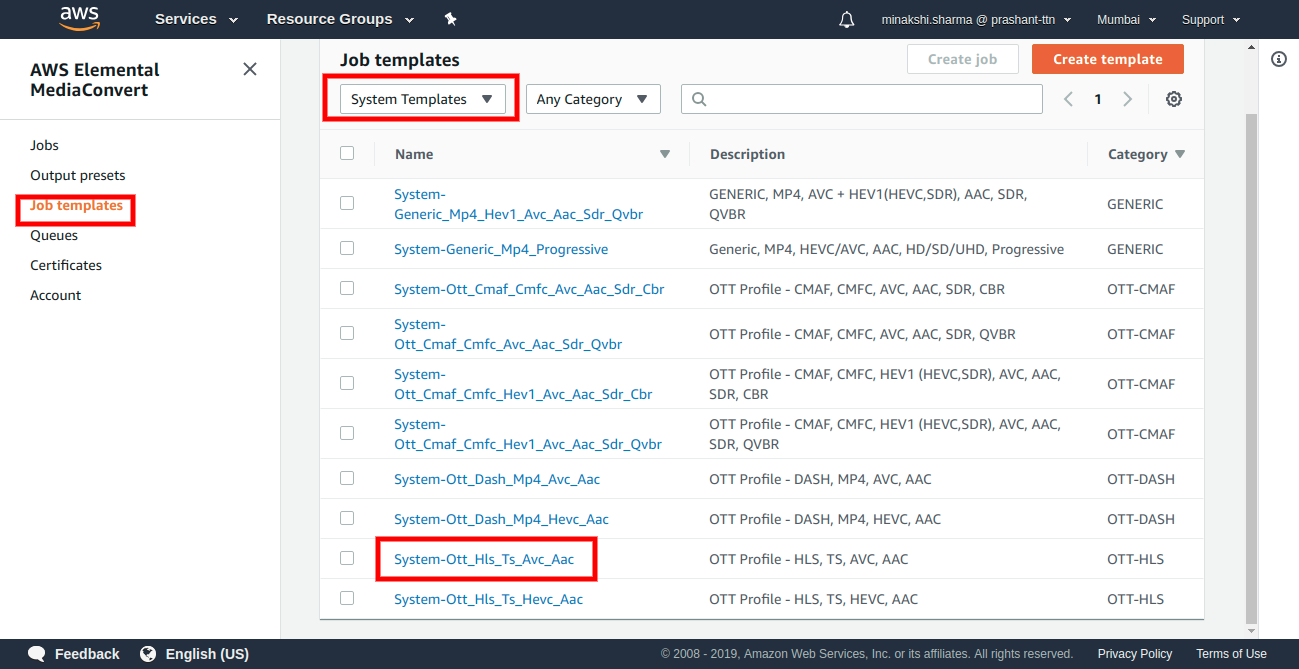Open System-Generic_Mp4_Progressive template link

coord(501,249)
